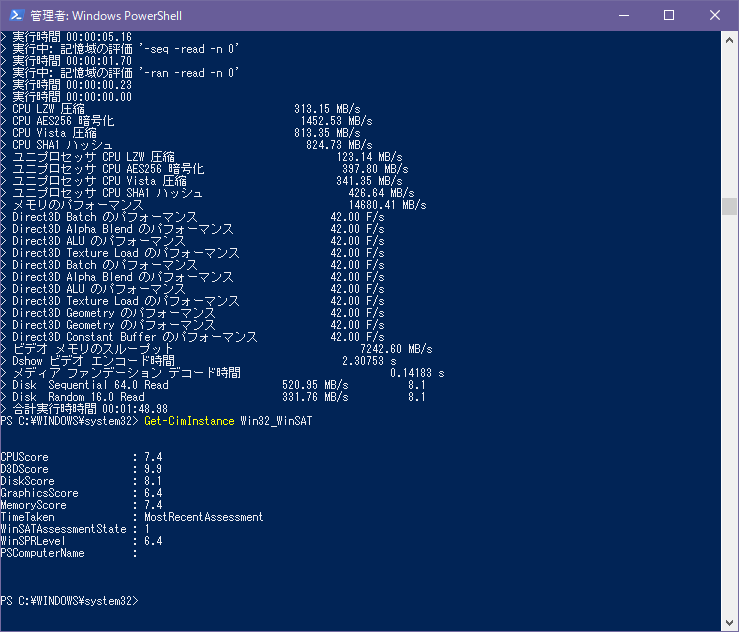
Task: Click the line containing '-seq -read -n 0'
Action: pyautogui.click(x=126, y=49)
